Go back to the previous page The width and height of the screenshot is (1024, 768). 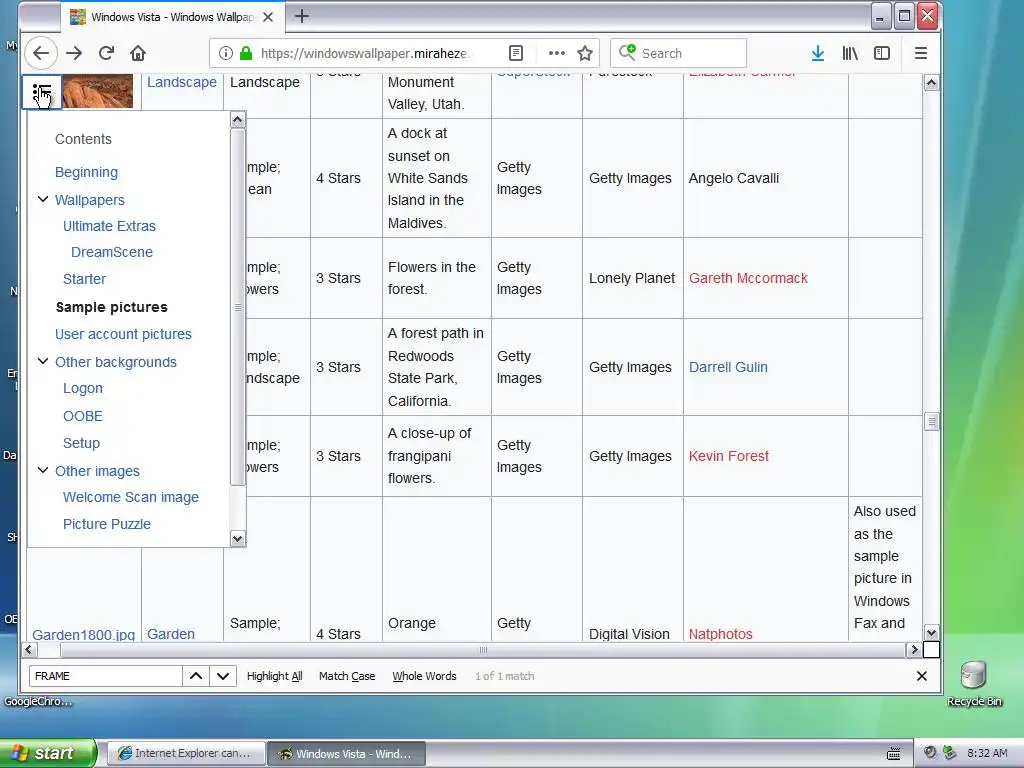click(x=41, y=54)
